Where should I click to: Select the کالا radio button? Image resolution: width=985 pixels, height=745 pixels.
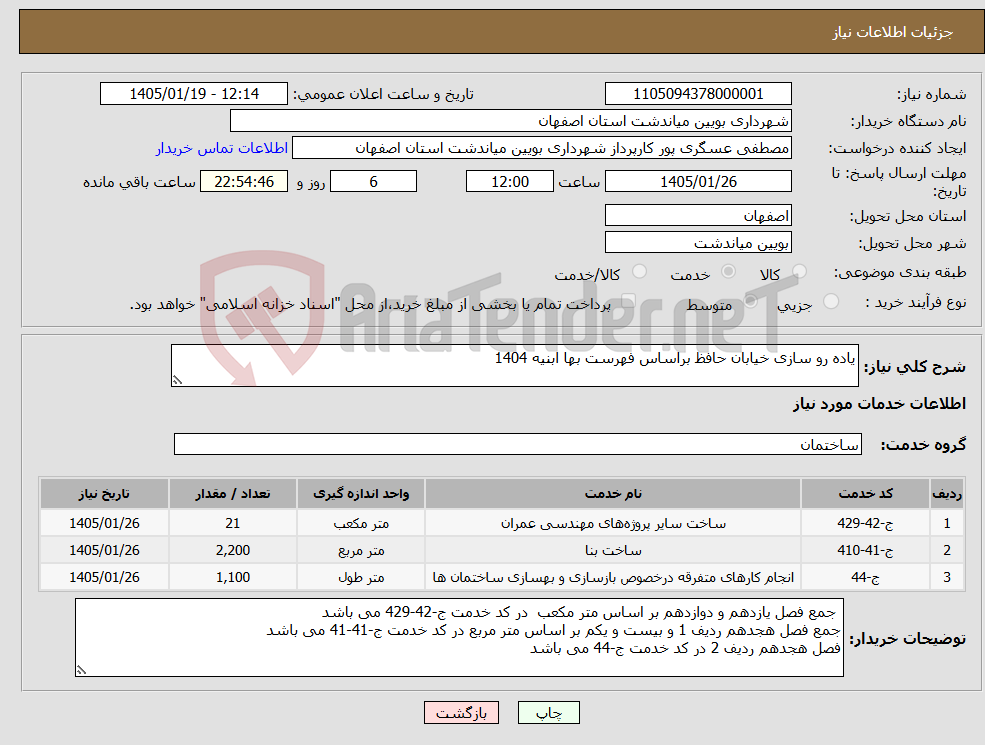tap(800, 272)
